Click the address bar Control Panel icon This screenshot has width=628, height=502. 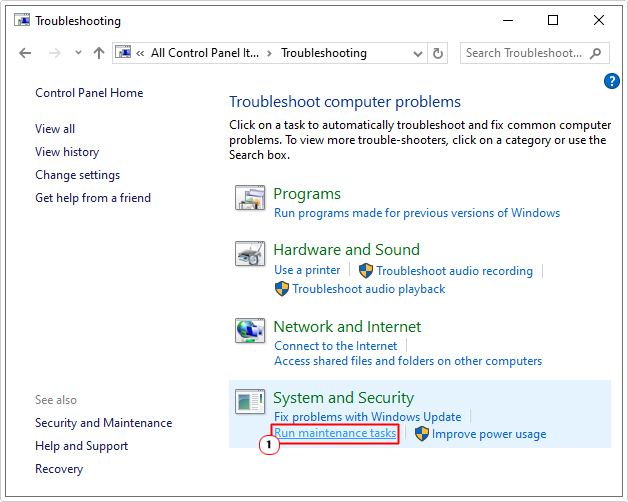click(123, 52)
